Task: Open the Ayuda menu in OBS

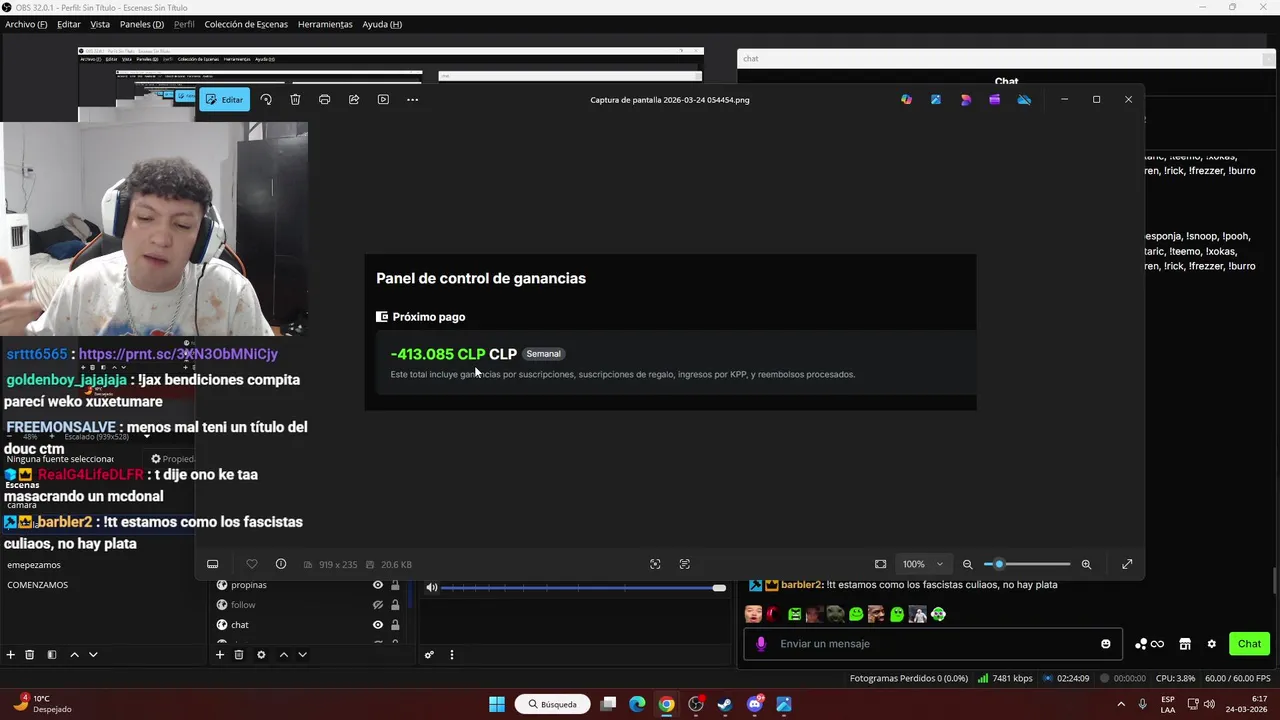Action: coord(382,24)
